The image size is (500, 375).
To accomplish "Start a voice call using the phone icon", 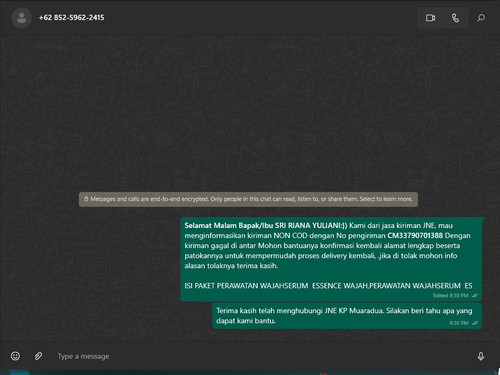I will [x=455, y=18].
